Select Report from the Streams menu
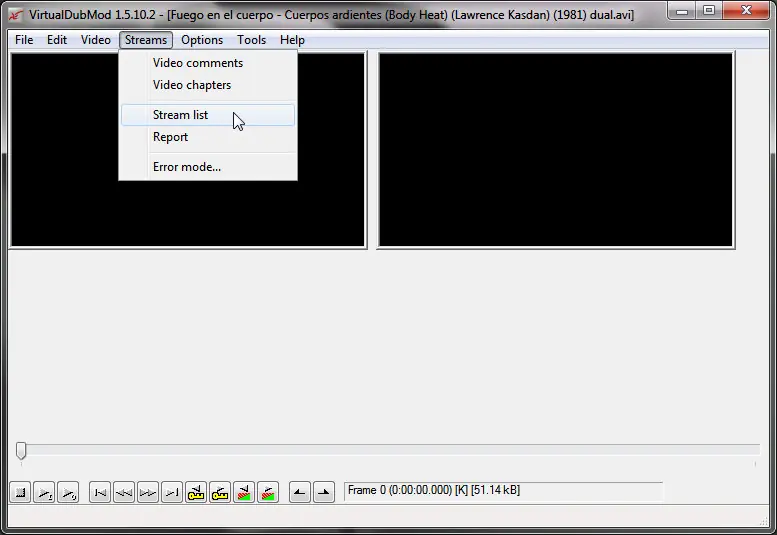777x535 pixels. (x=208, y=137)
